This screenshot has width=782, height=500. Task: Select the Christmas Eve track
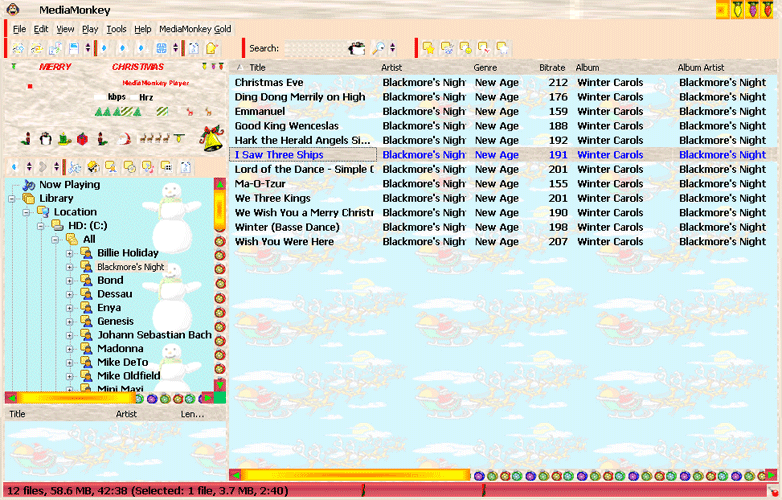point(504,83)
